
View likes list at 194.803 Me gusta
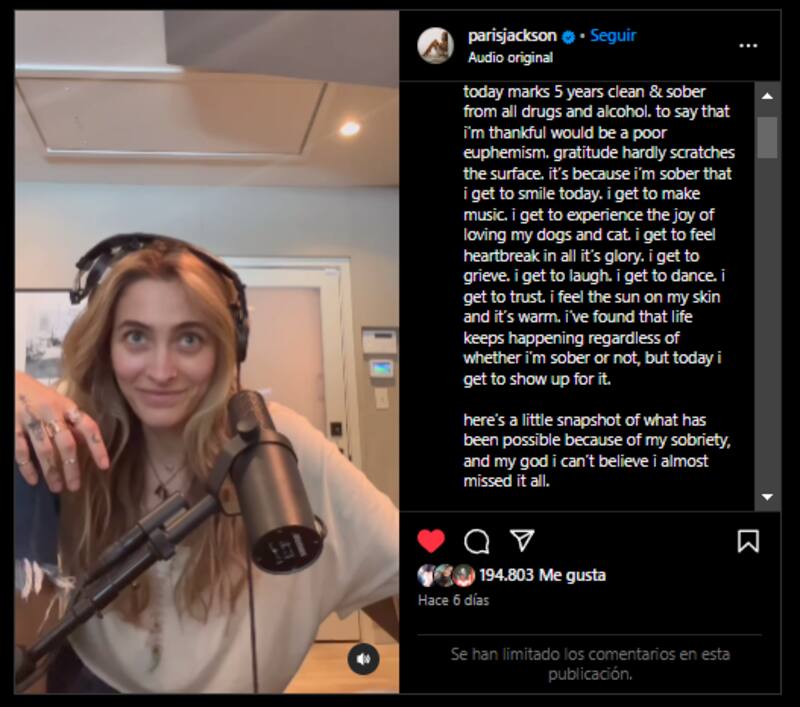click(x=542, y=575)
